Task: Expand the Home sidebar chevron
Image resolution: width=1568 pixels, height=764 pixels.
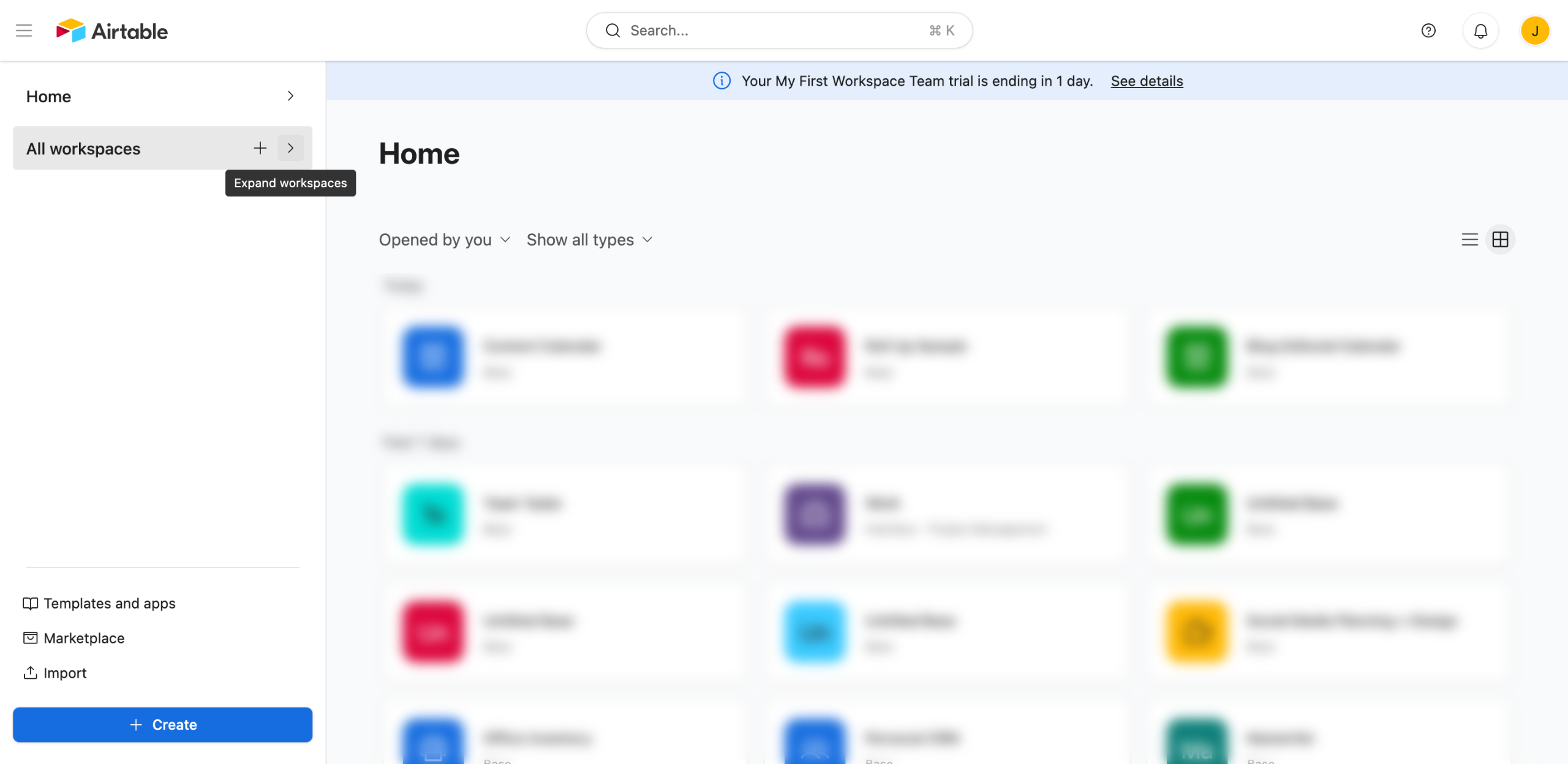Action: (x=290, y=96)
